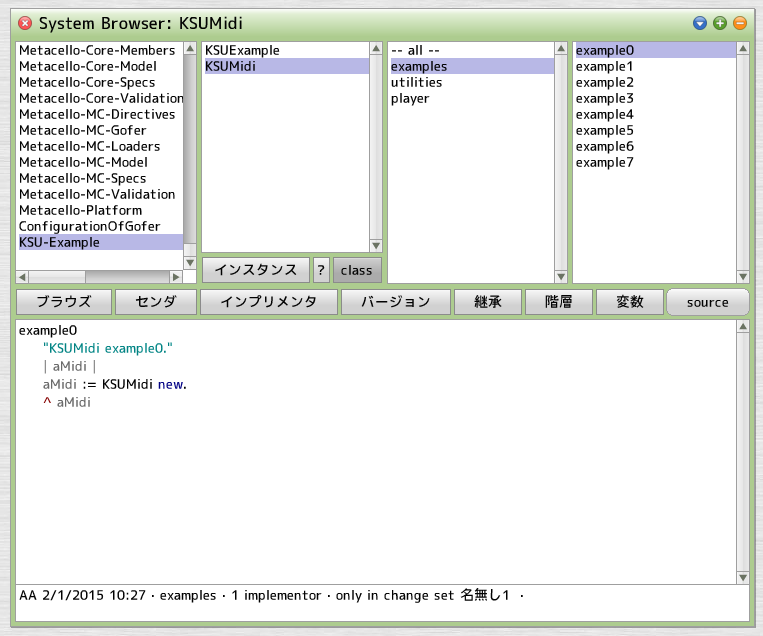Click the green expand window icon

point(720,23)
